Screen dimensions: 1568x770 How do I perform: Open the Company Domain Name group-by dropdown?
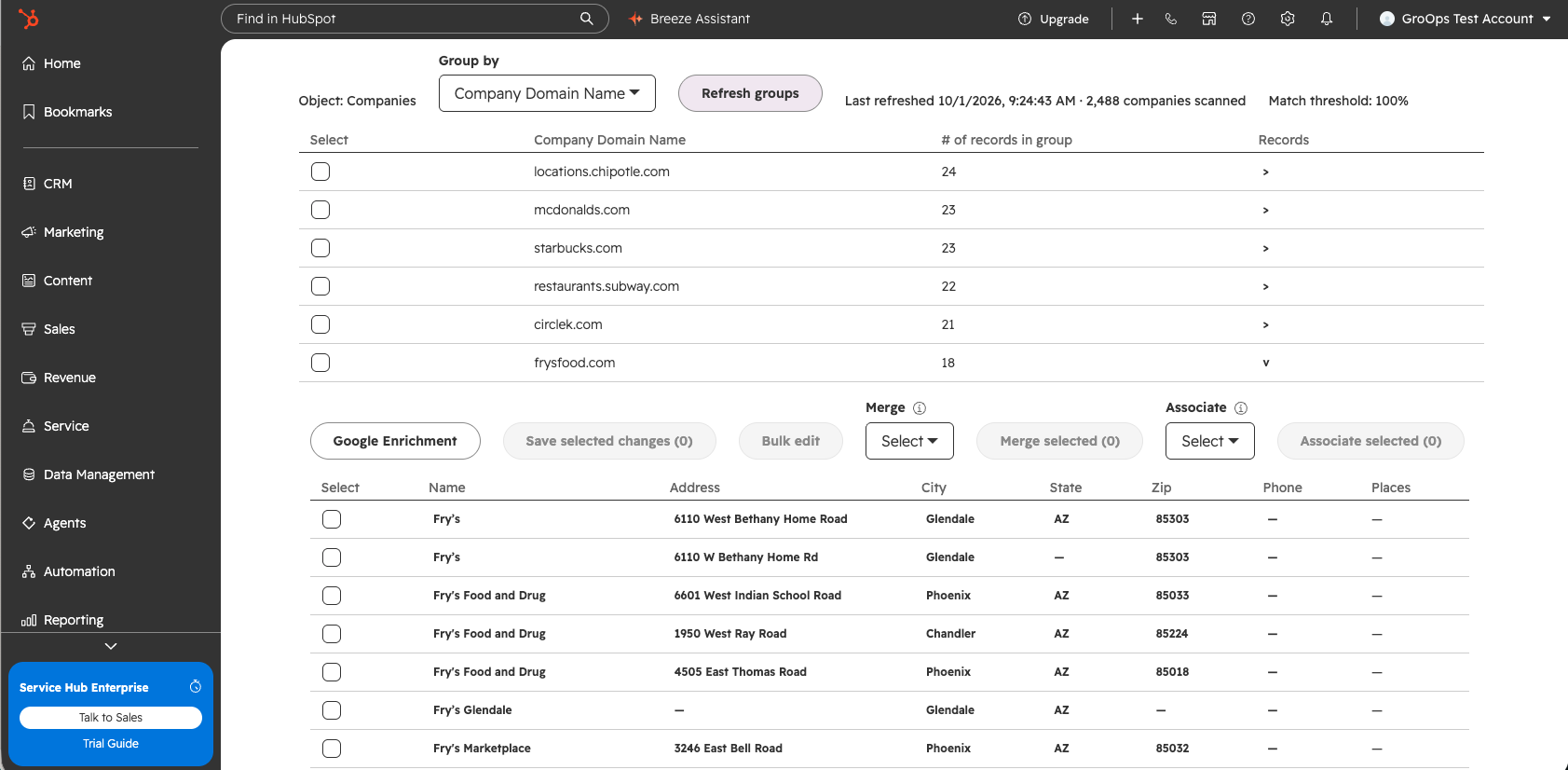[x=547, y=93]
